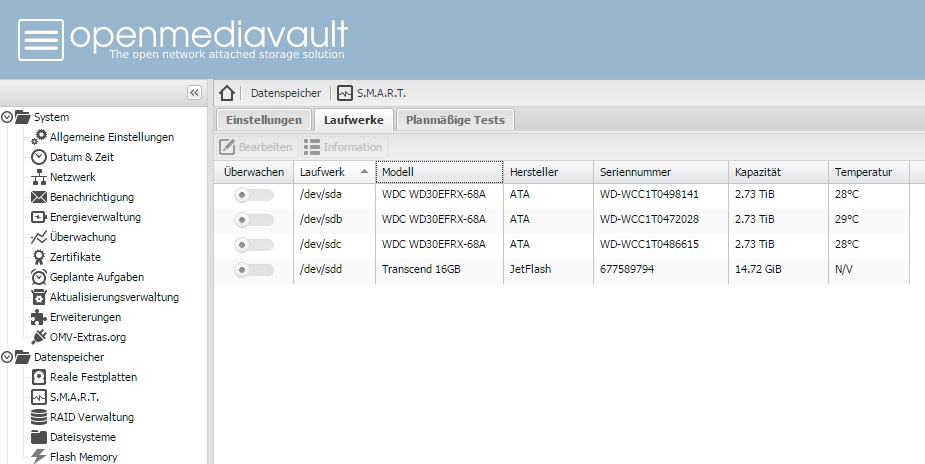Open the S.M.A.R.T. breadcrumb label
This screenshot has height=464, width=925.
click(x=381, y=93)
